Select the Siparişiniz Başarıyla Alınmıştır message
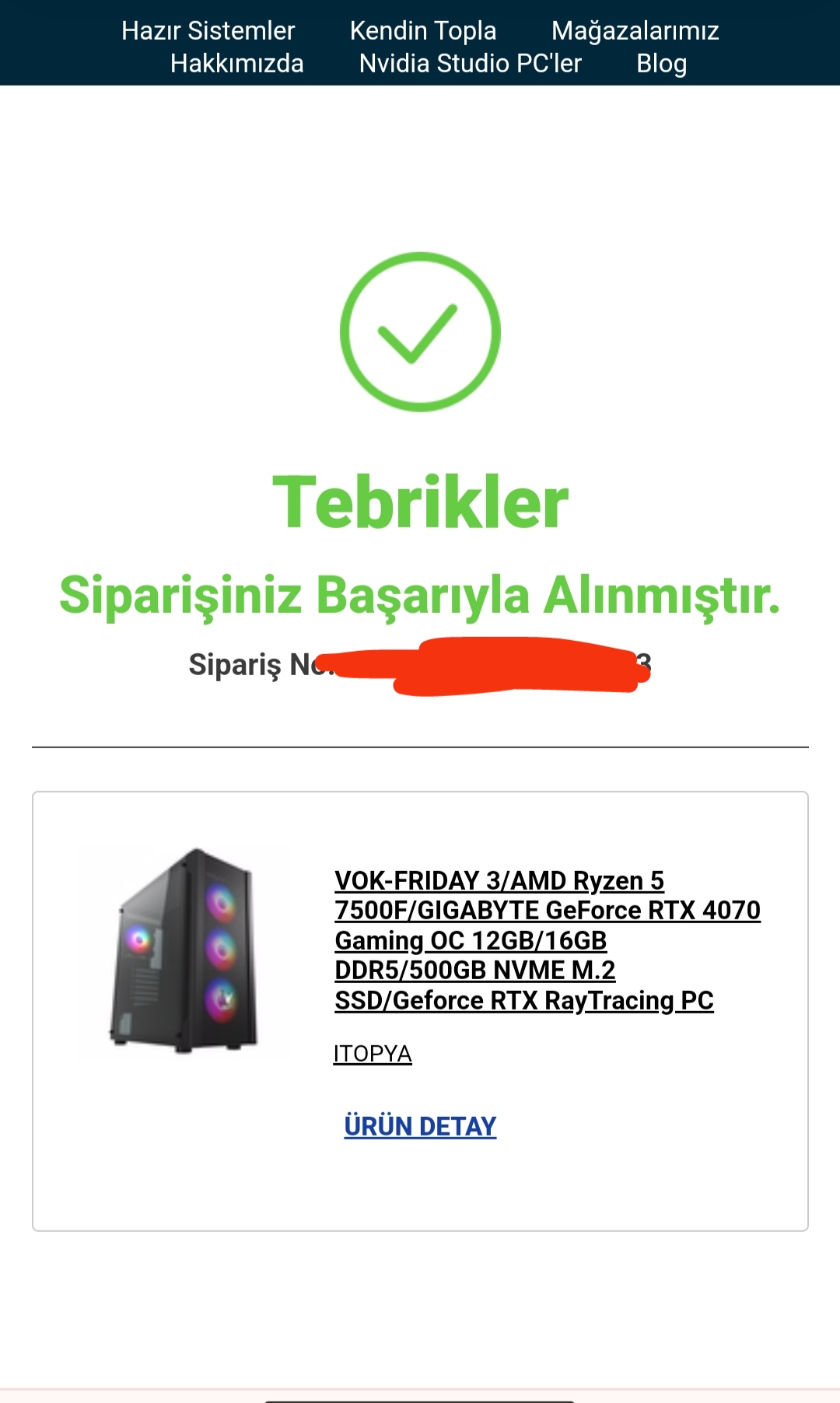The image size is (840, 1403). 420,595
